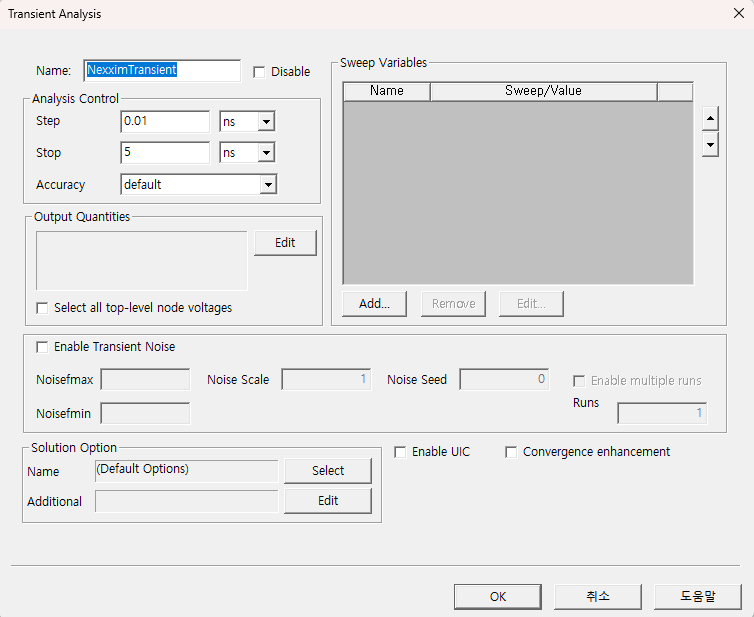The width and height of the screenshot is (754, 617).
Task: Click Edit for Additional solution options
Action: click(328, 501)
